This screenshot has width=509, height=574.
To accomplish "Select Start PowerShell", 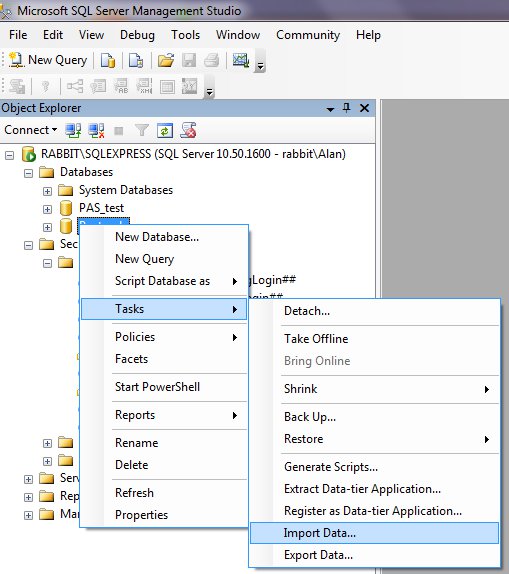I will [164, 387].
